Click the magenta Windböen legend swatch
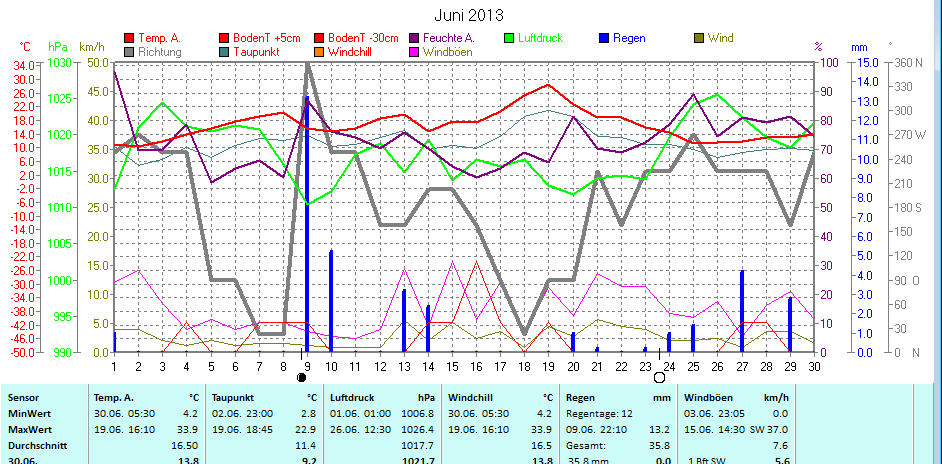Screen dimensions: 942x464 pos(413,52)
